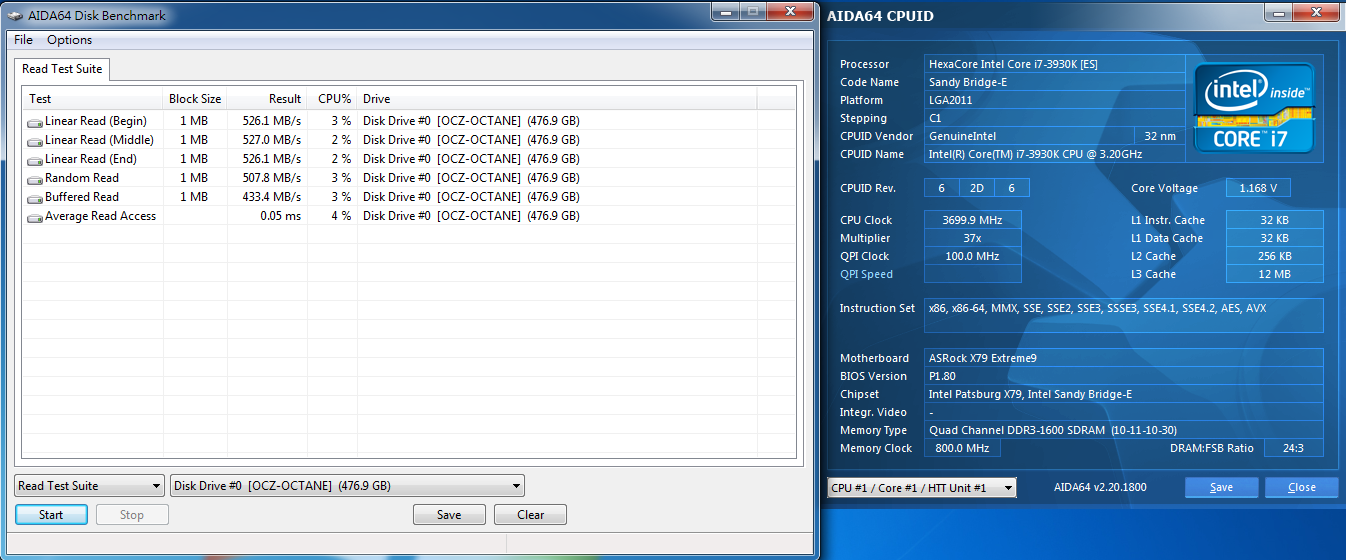Open the Options menu

tap(70, 40)
